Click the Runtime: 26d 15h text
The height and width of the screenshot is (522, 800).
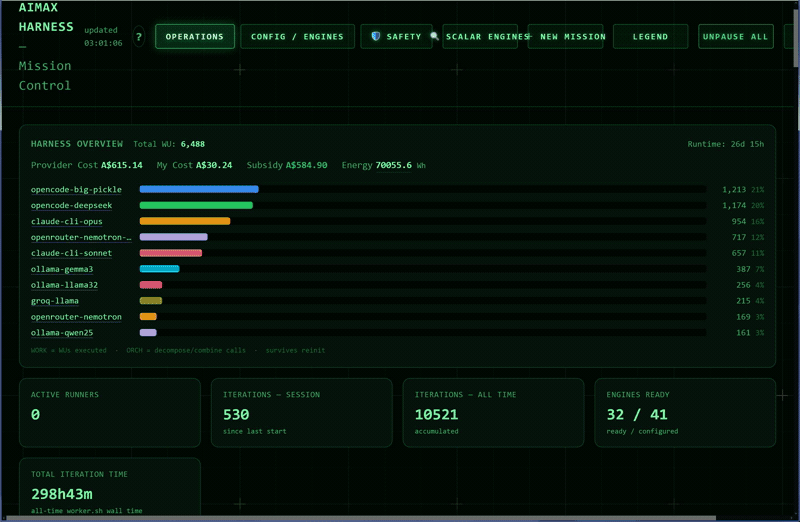726,144
